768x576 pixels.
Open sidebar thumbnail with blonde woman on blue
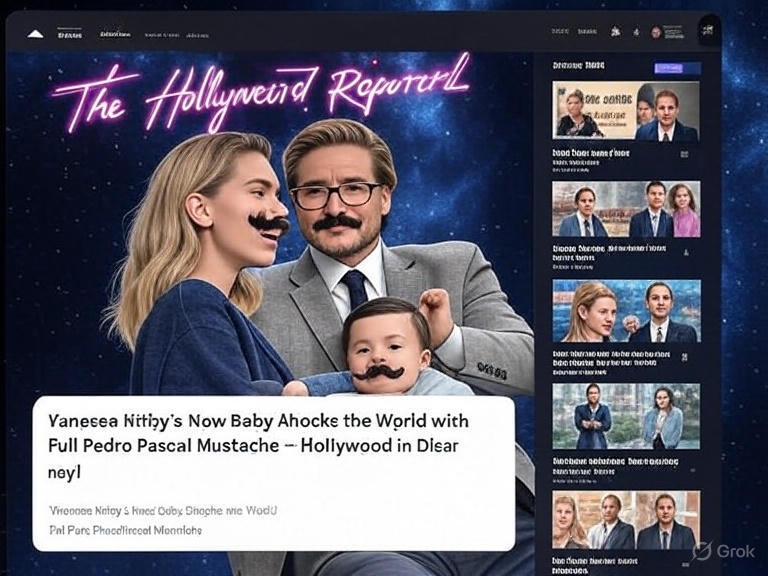click(x=626, y=311)
